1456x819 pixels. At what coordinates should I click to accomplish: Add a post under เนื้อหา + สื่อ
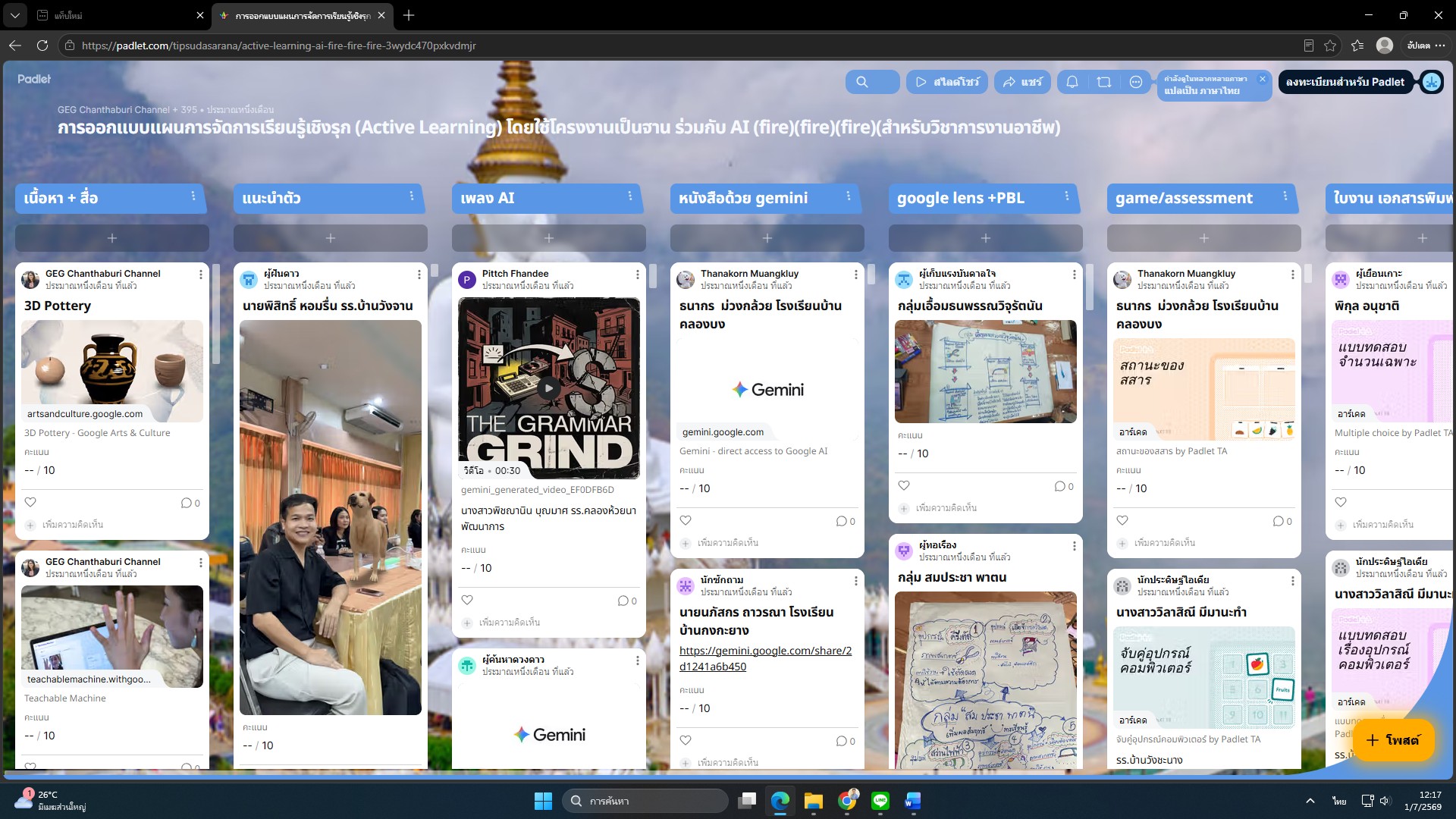tap(112, 238)
